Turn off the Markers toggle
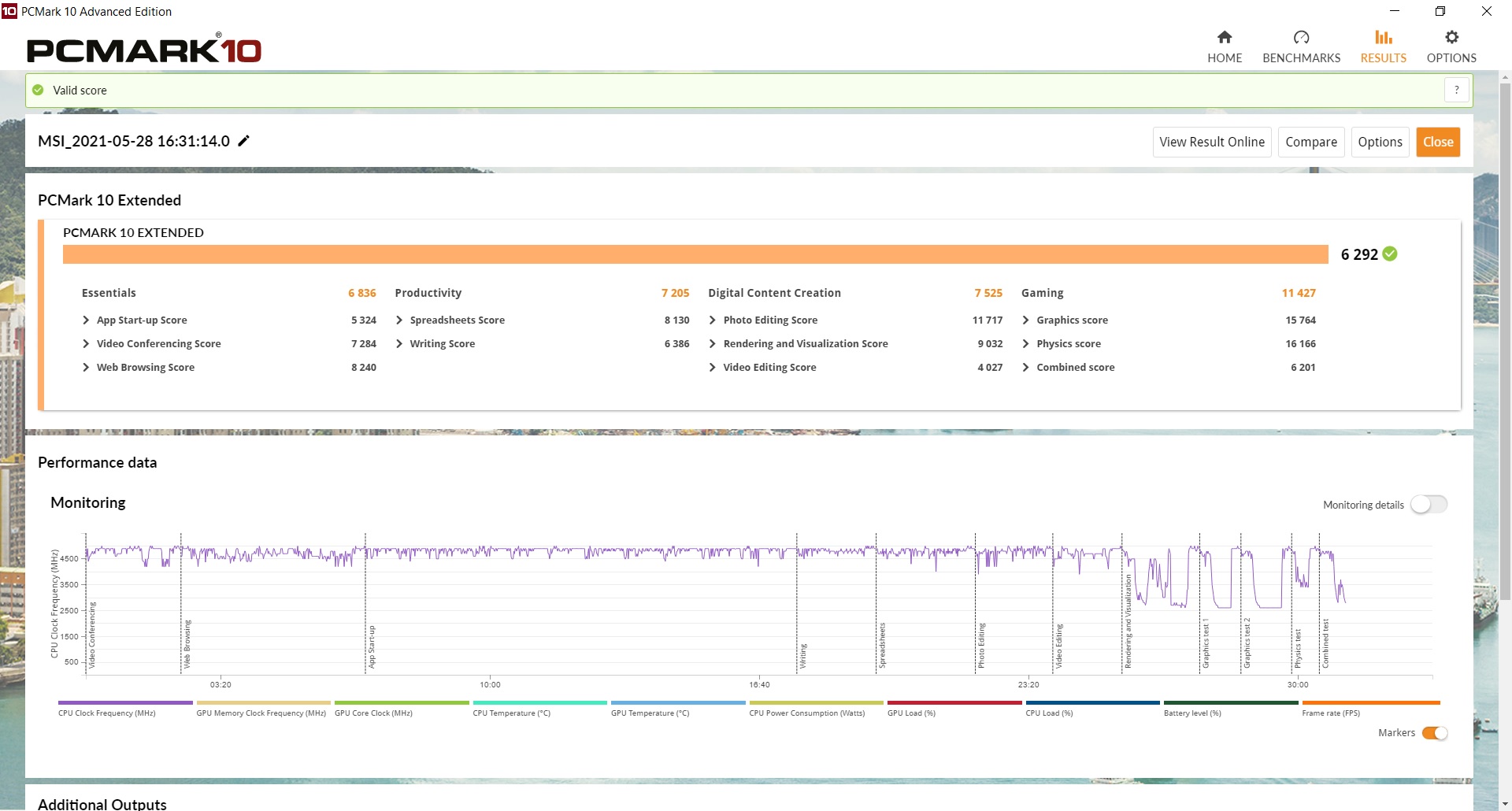Screen dimensions: 1512x811 (x=1434, y=733)
